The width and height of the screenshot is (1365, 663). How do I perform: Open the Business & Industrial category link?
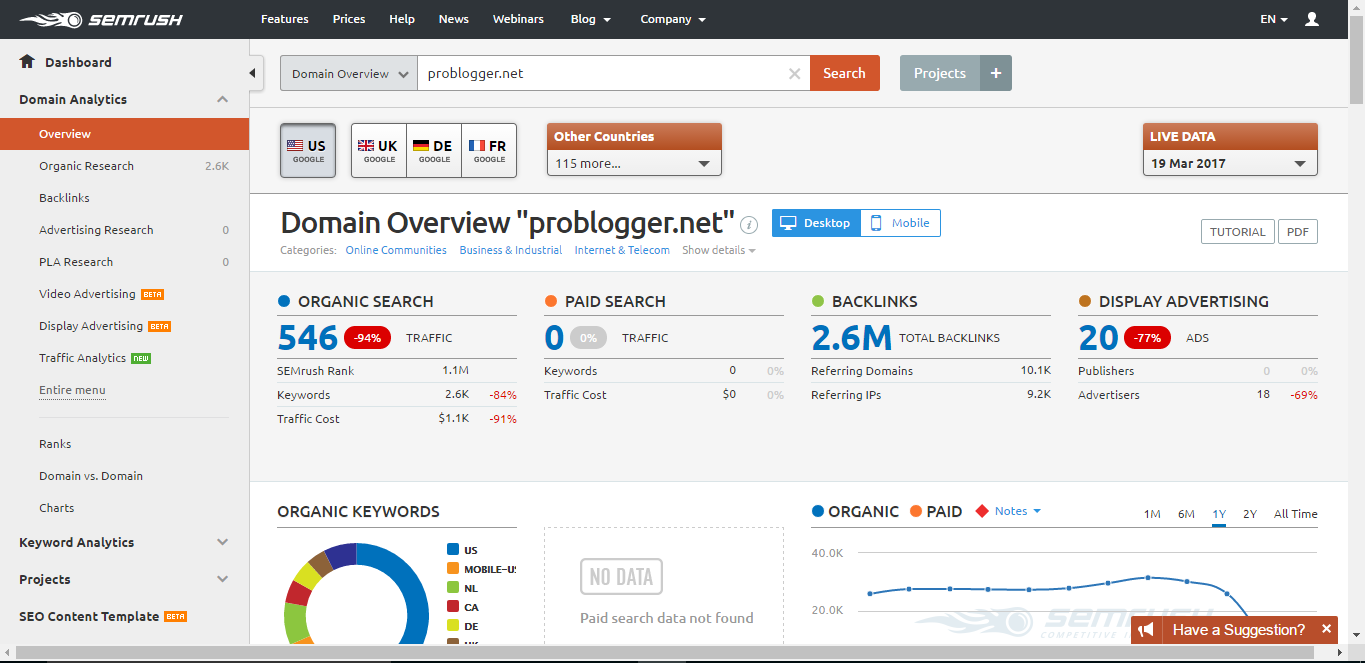point(511,250)
